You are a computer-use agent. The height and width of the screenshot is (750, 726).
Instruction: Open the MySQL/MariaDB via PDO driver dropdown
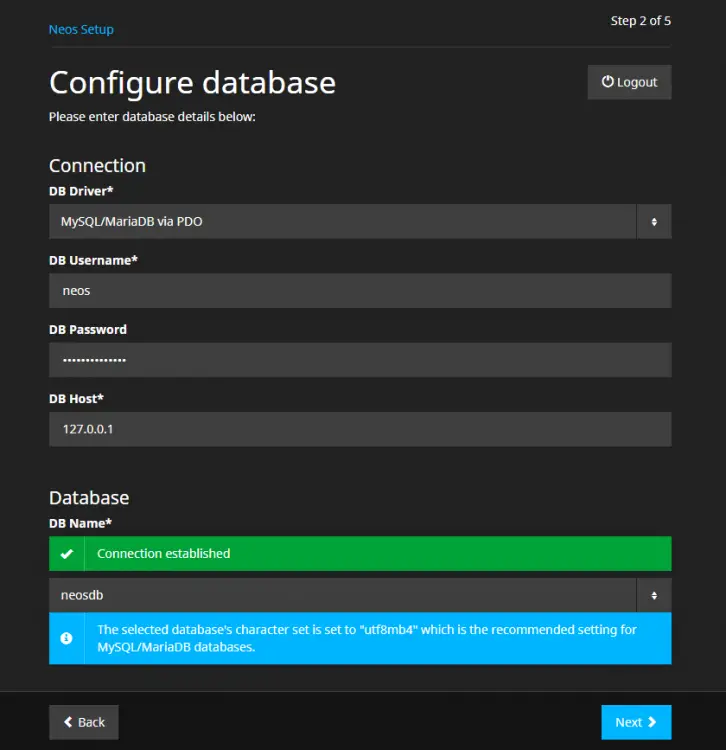[342, 222]
